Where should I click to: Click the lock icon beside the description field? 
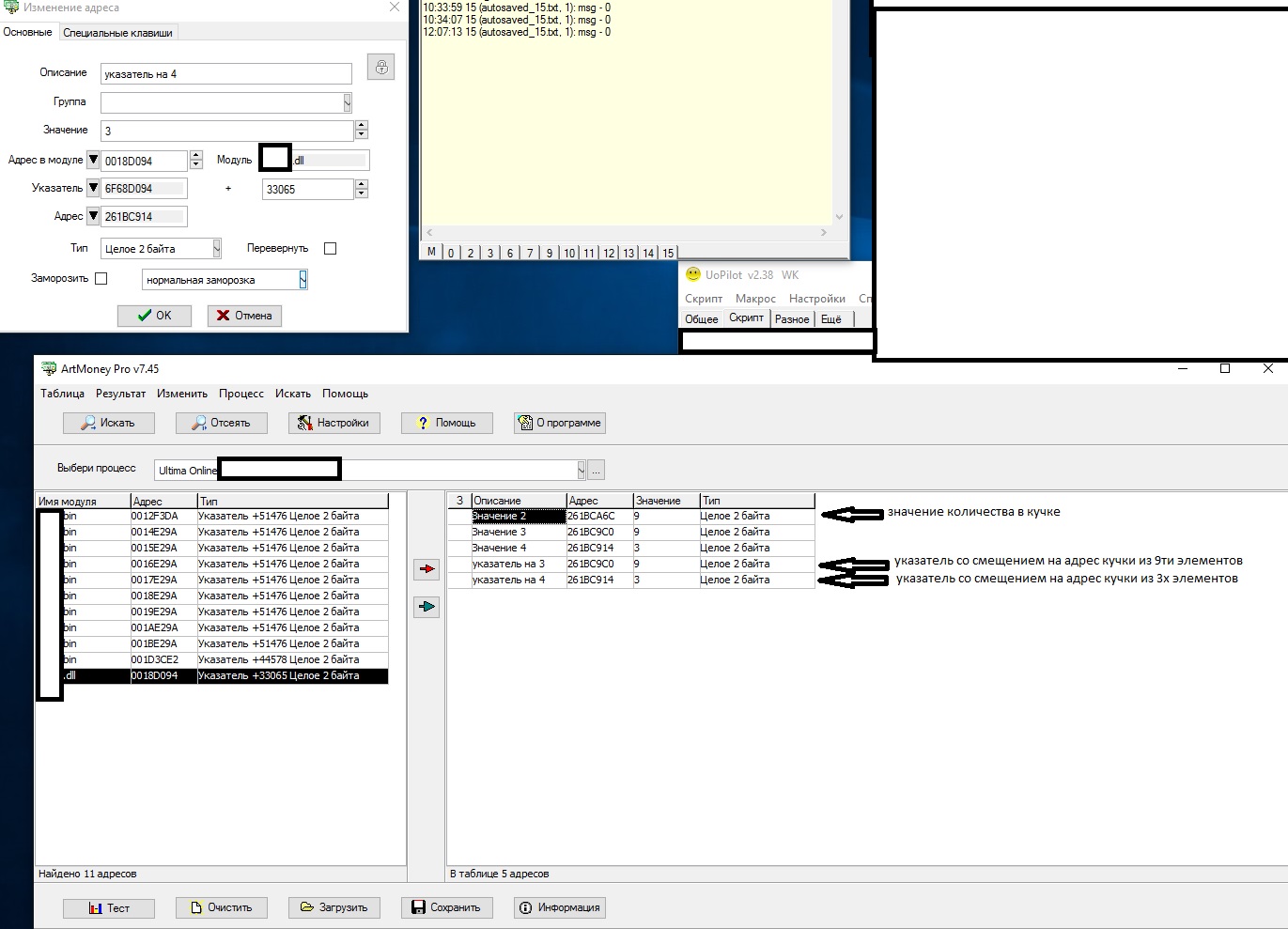click(380, 68)
